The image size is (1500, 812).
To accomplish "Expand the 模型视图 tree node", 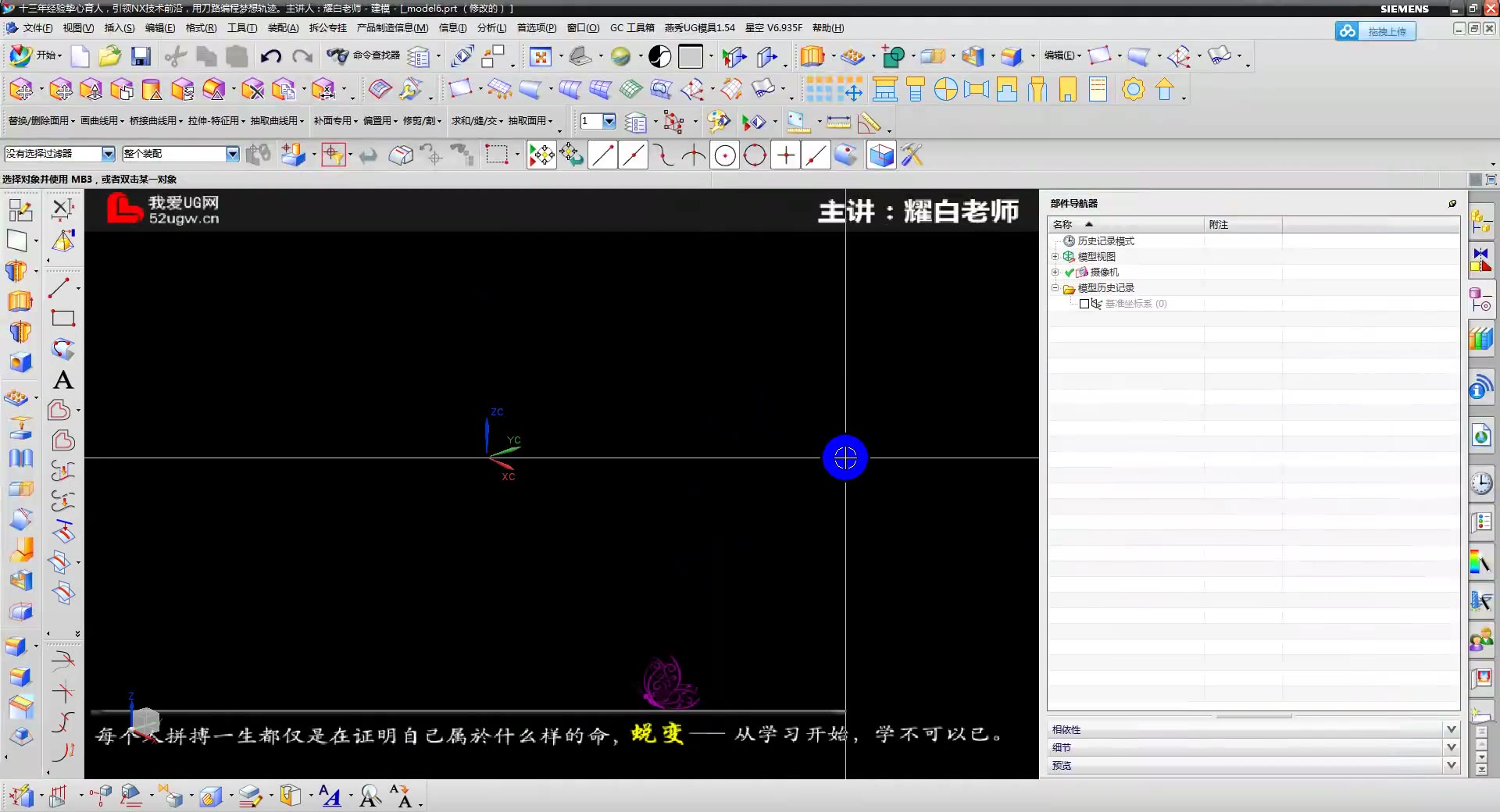I will coord(1055,256).
